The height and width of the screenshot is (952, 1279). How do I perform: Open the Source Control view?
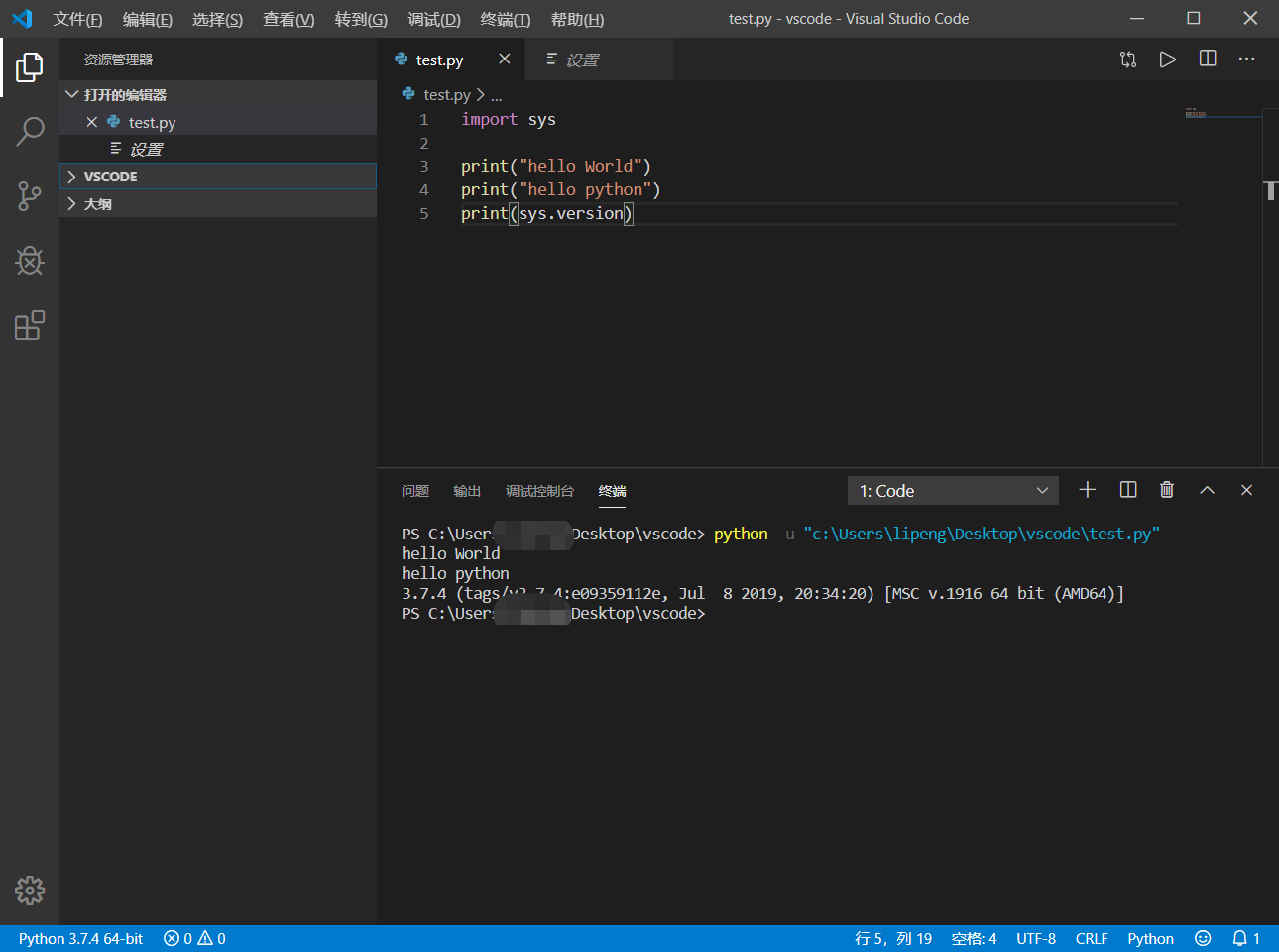[30, 195]
